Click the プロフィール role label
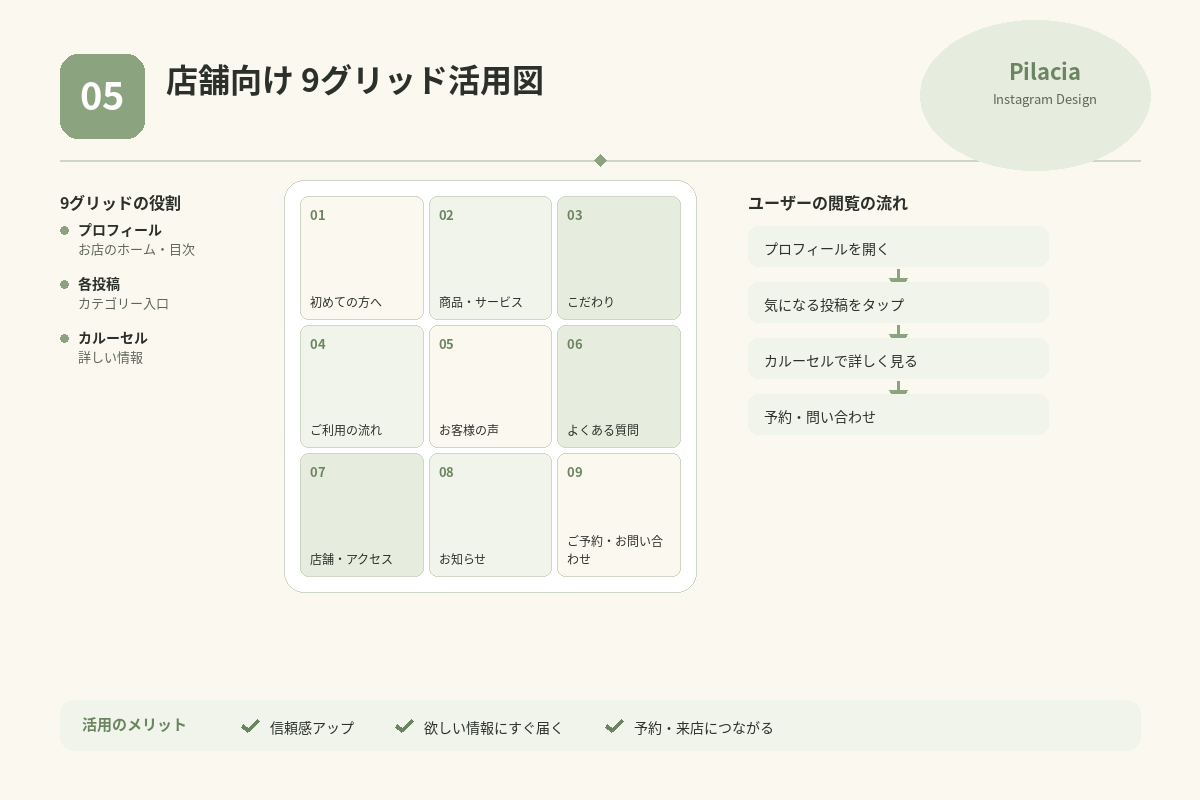Viewport: 1200px width, 800px height. (x=120, y=230)
